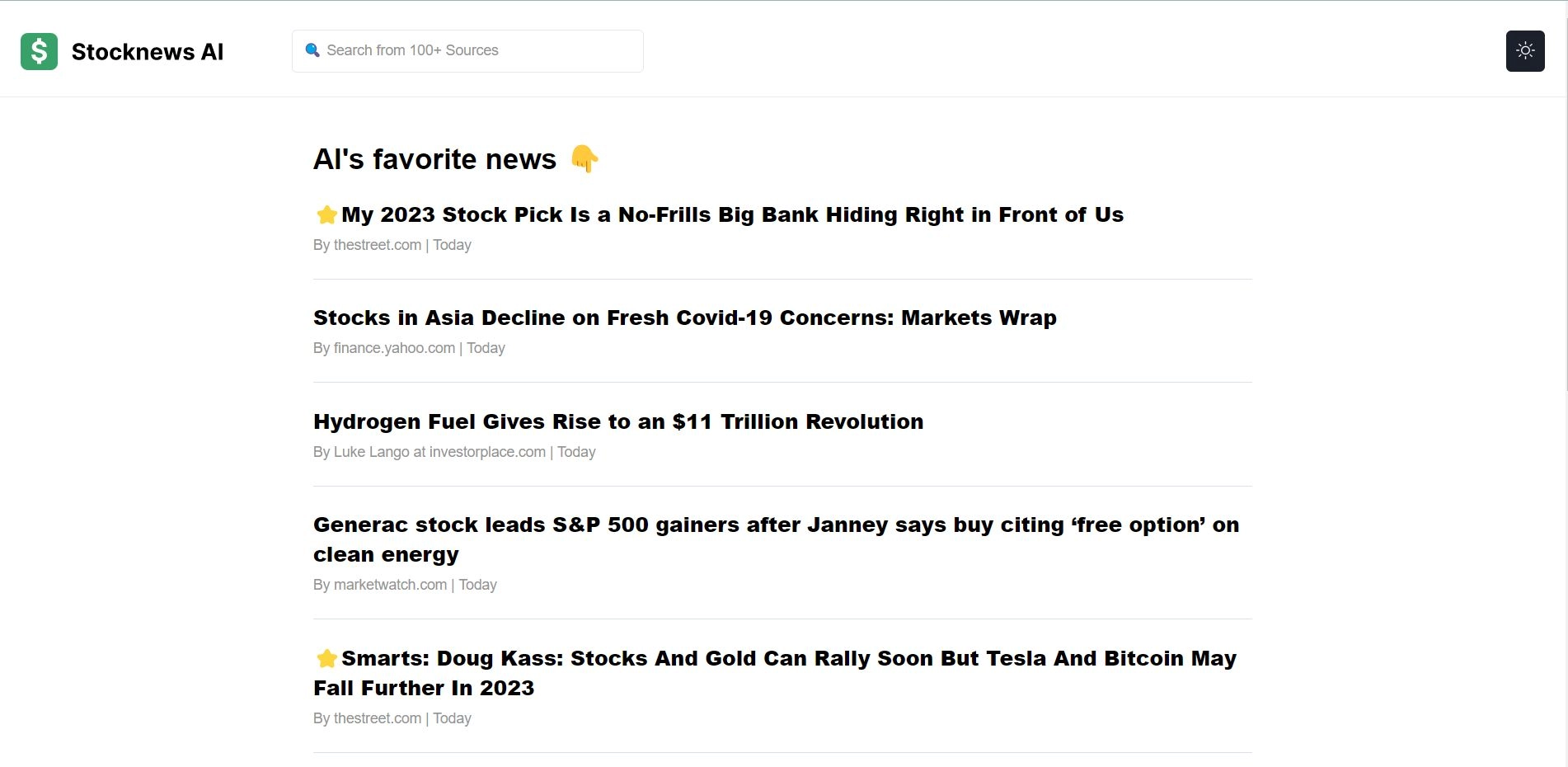Click the green dollar-sign Stocknews AI logo

39,51
